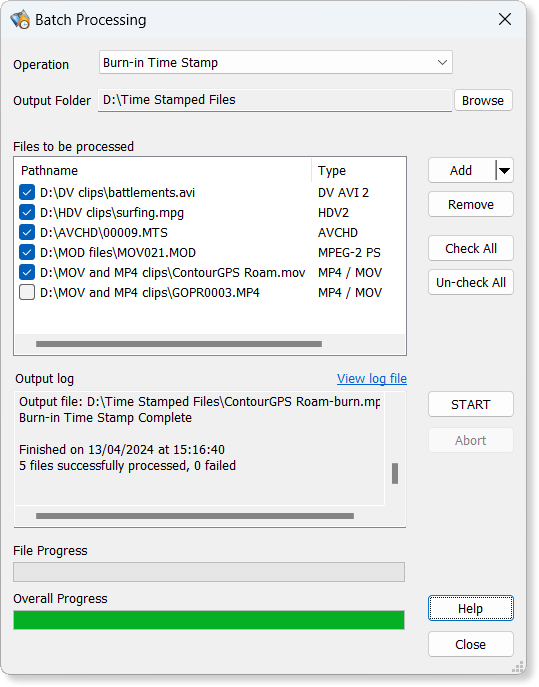Uncheck the battlements.avi checkbox
The image size is (539, 687).
click(x=27, y=192)
